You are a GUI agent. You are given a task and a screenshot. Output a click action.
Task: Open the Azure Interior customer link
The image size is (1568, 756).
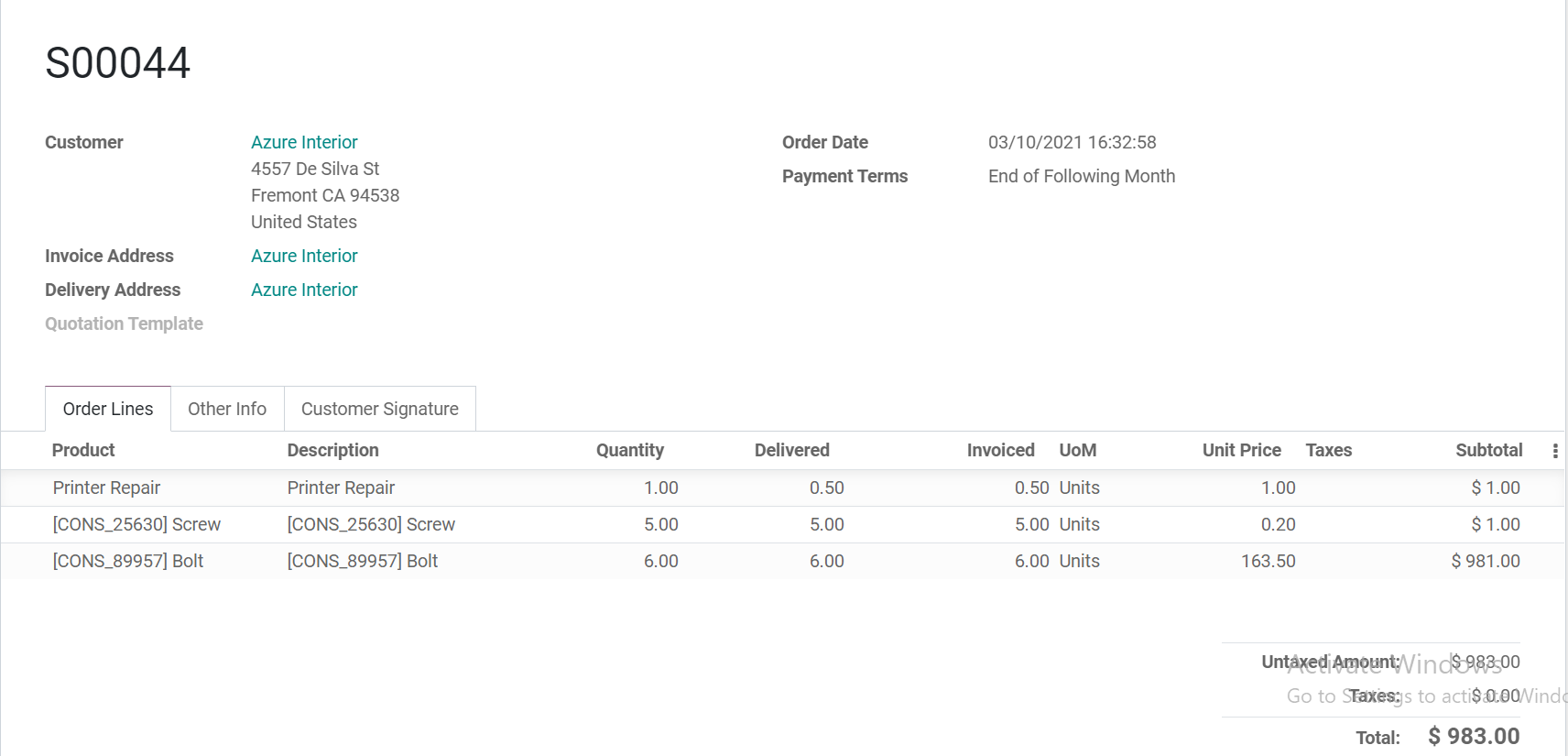click(x=304, y=142)
